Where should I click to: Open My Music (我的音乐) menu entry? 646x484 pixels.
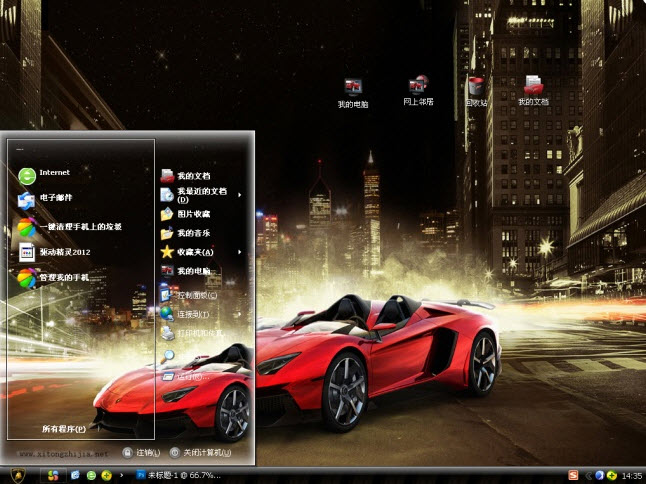[x=194, y=233]
